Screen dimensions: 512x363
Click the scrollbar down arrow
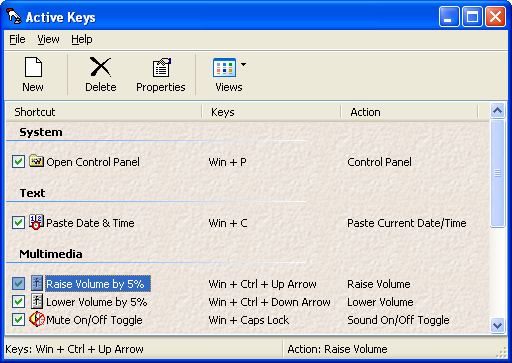coord(497,325)
